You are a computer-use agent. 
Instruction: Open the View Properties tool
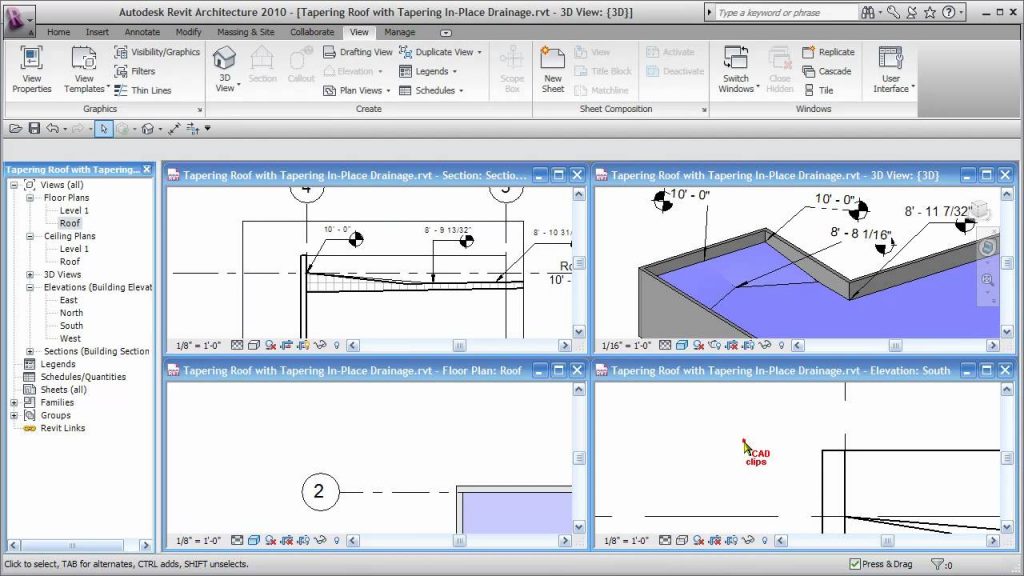point(30,69)
